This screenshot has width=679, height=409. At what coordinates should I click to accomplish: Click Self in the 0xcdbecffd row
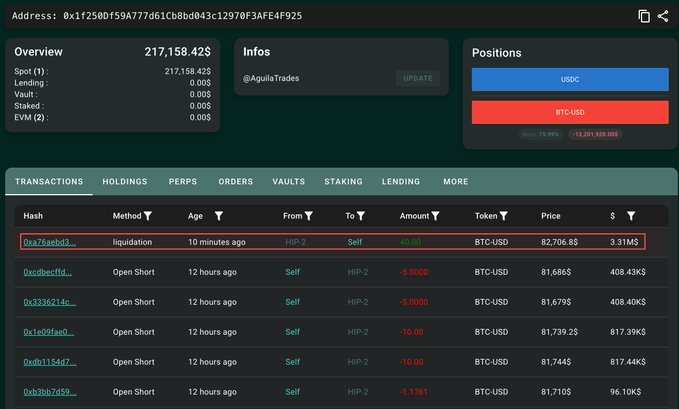point(292,272)
